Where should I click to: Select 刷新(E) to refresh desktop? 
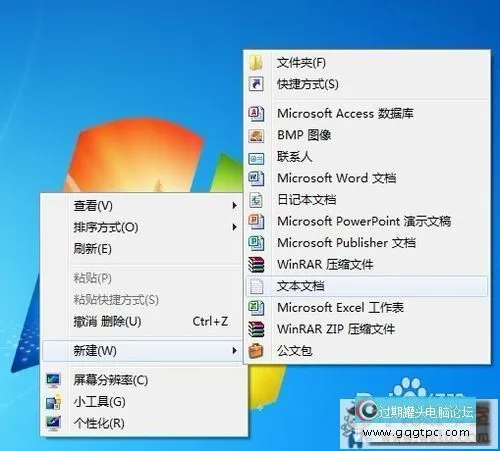(x=141, y=249)
